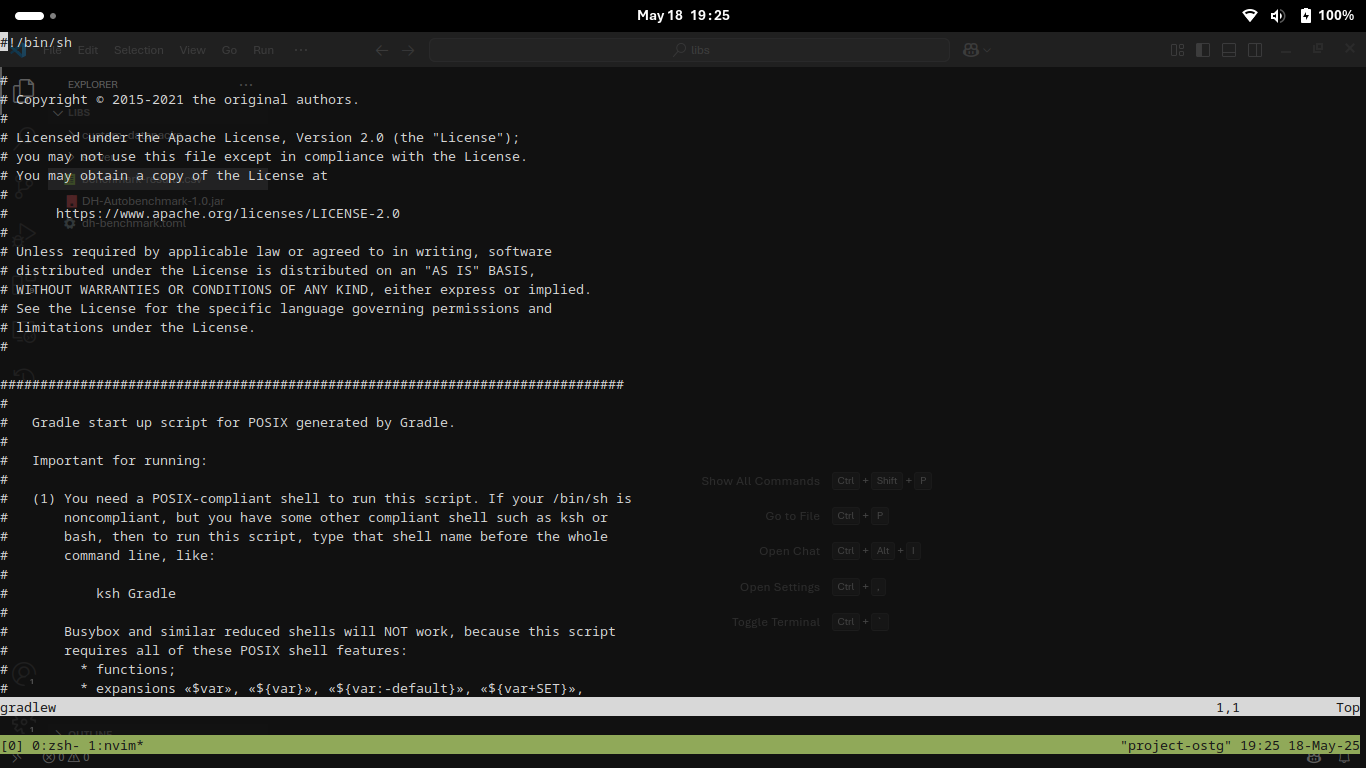
Task: Toggle VS Code primary side bar layout button
Action: click(x=1203, y=50)
